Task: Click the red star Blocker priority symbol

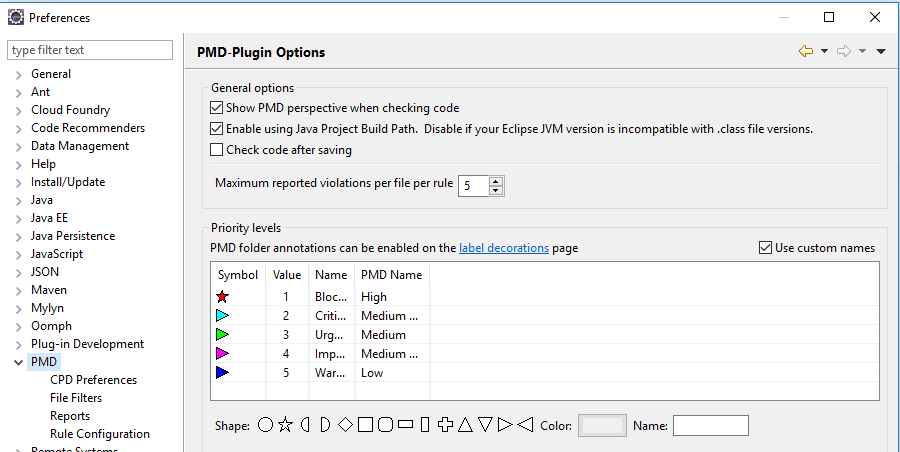Action: pyautogui.click(x=223, y=297)
